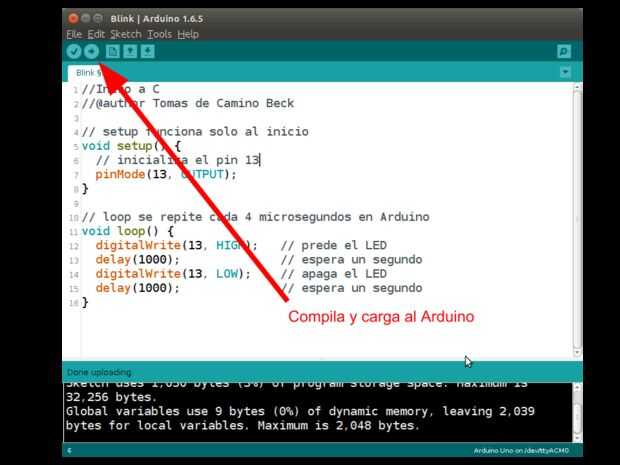The height and width of the screenshot is (465, 620).
Task: Save the sketch using Save icon
Action: pyautogui.click(x=148, y=51)
